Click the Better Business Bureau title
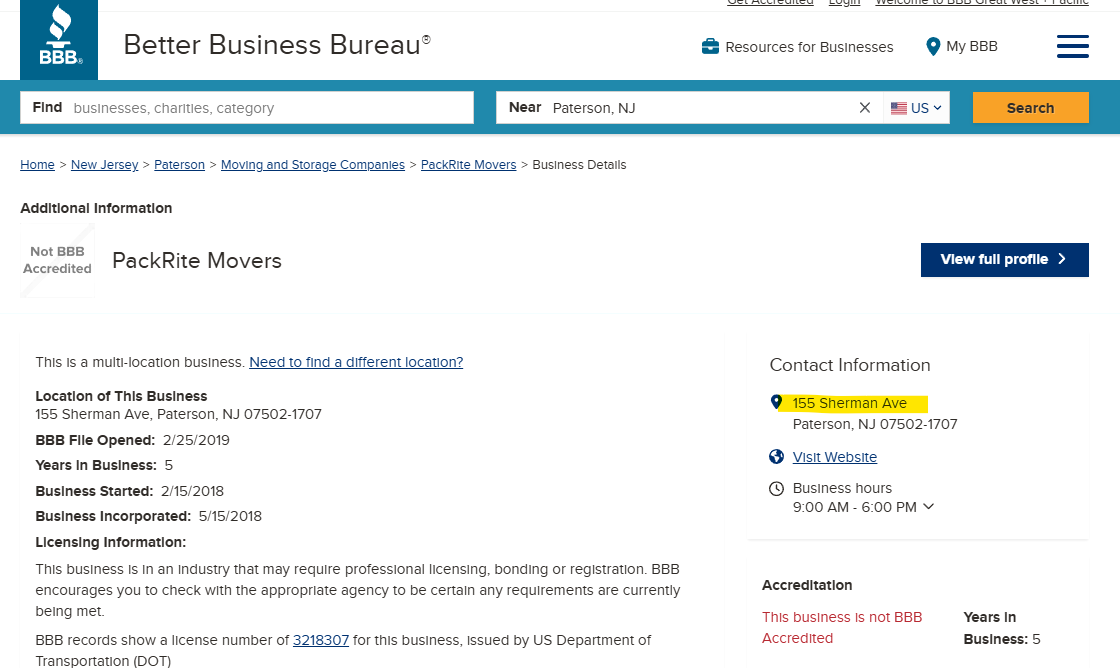1120x668 pixels. coord(277,45)
